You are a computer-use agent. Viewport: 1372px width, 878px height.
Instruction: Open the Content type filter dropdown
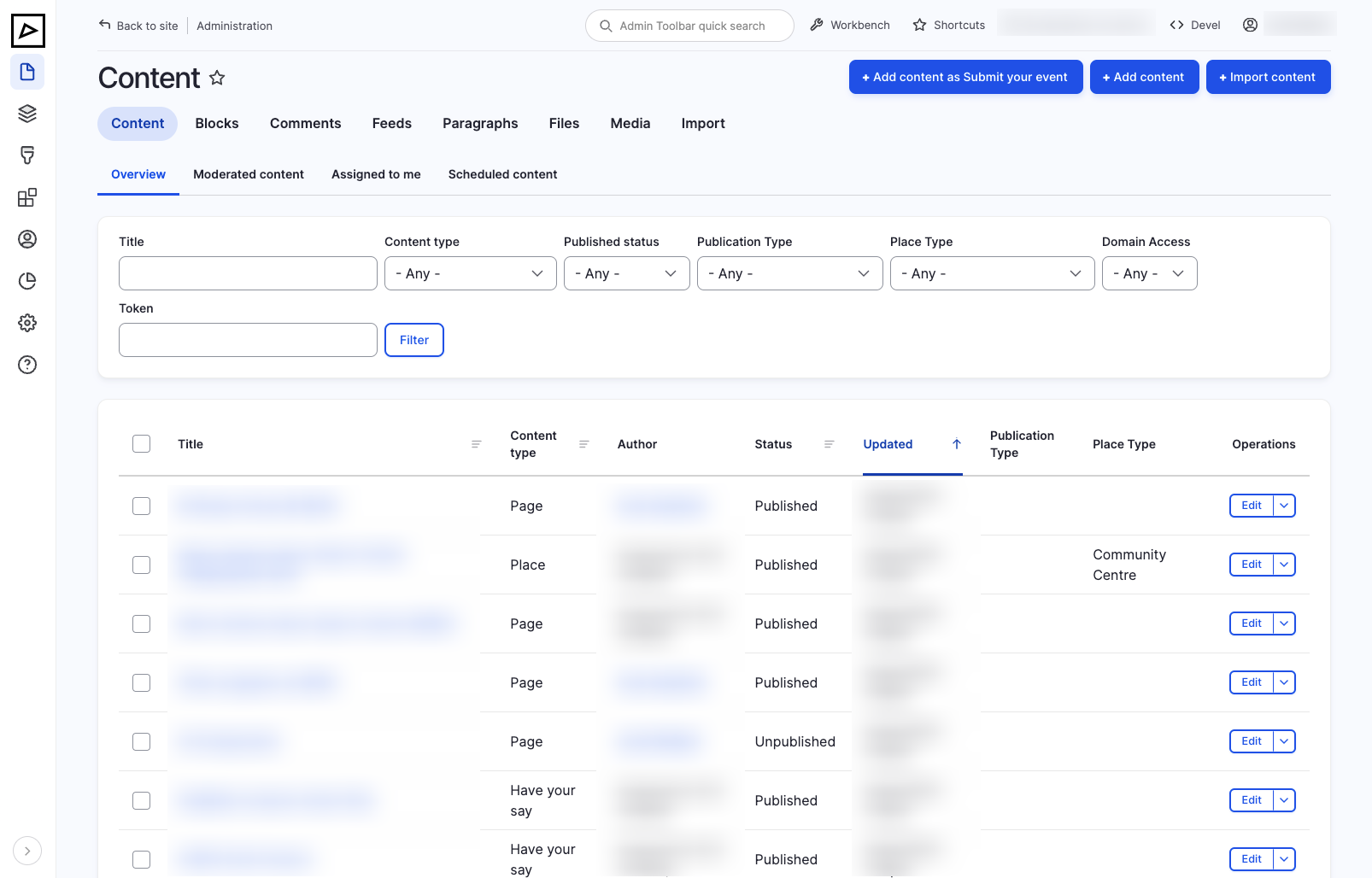coord(470,273)
